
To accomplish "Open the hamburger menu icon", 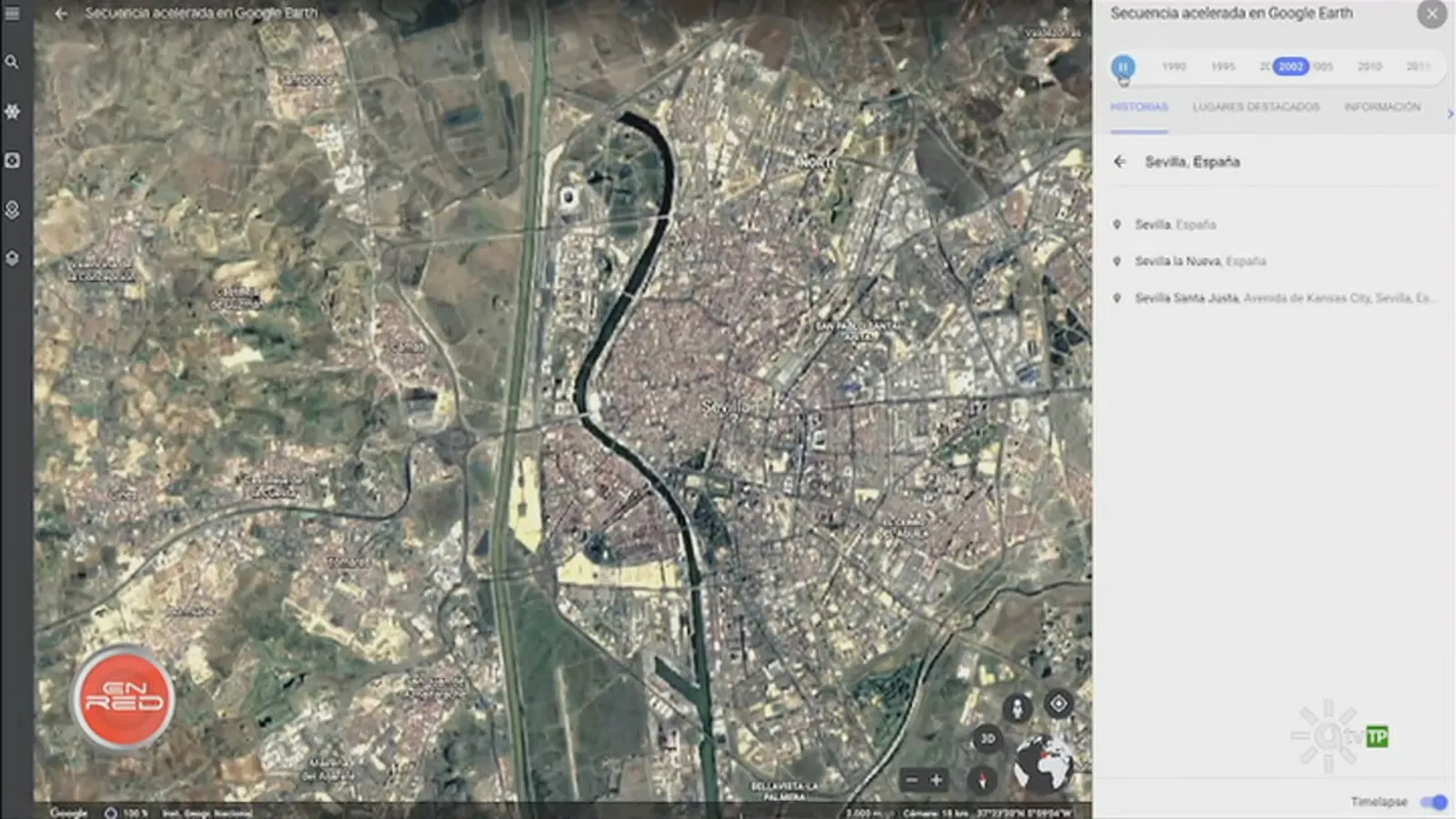I will coord(12,14).
